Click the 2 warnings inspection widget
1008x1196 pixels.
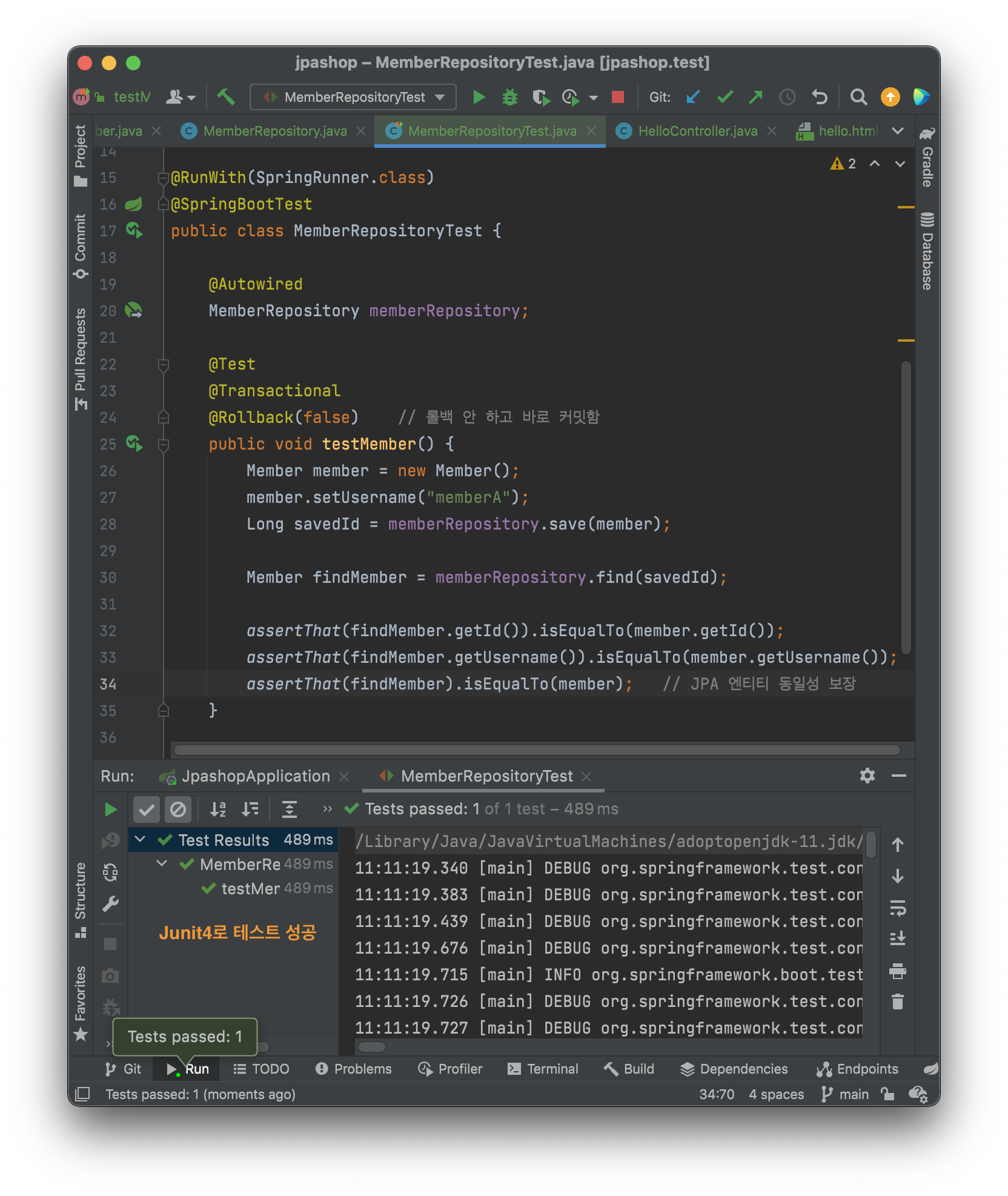click(x=842, y=164)
